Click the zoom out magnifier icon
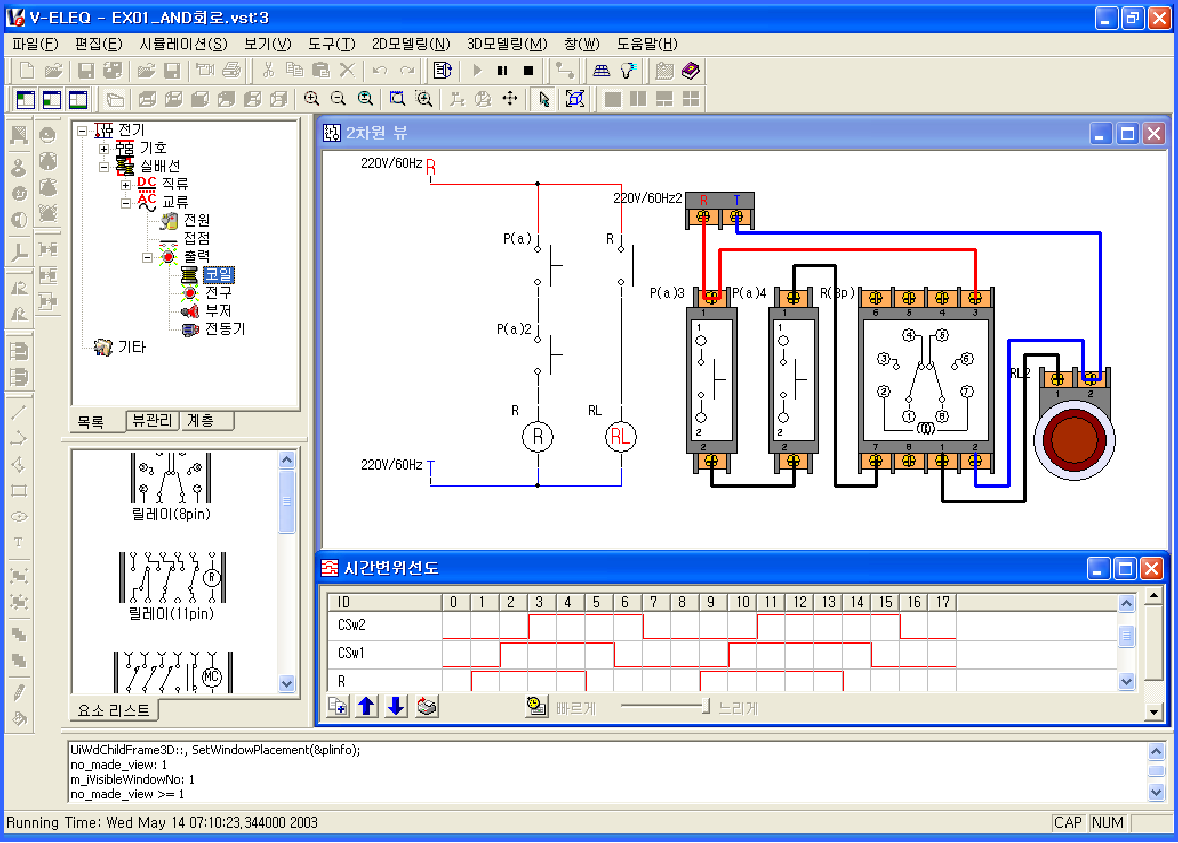The width and height of the screenshot is (1178, 843). (x=339, y=98)
